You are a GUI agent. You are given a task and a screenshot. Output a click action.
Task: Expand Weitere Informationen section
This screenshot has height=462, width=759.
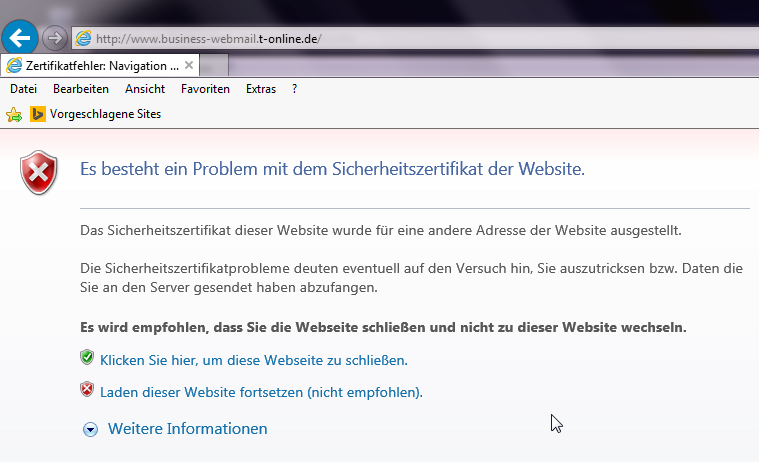[91, 429]
